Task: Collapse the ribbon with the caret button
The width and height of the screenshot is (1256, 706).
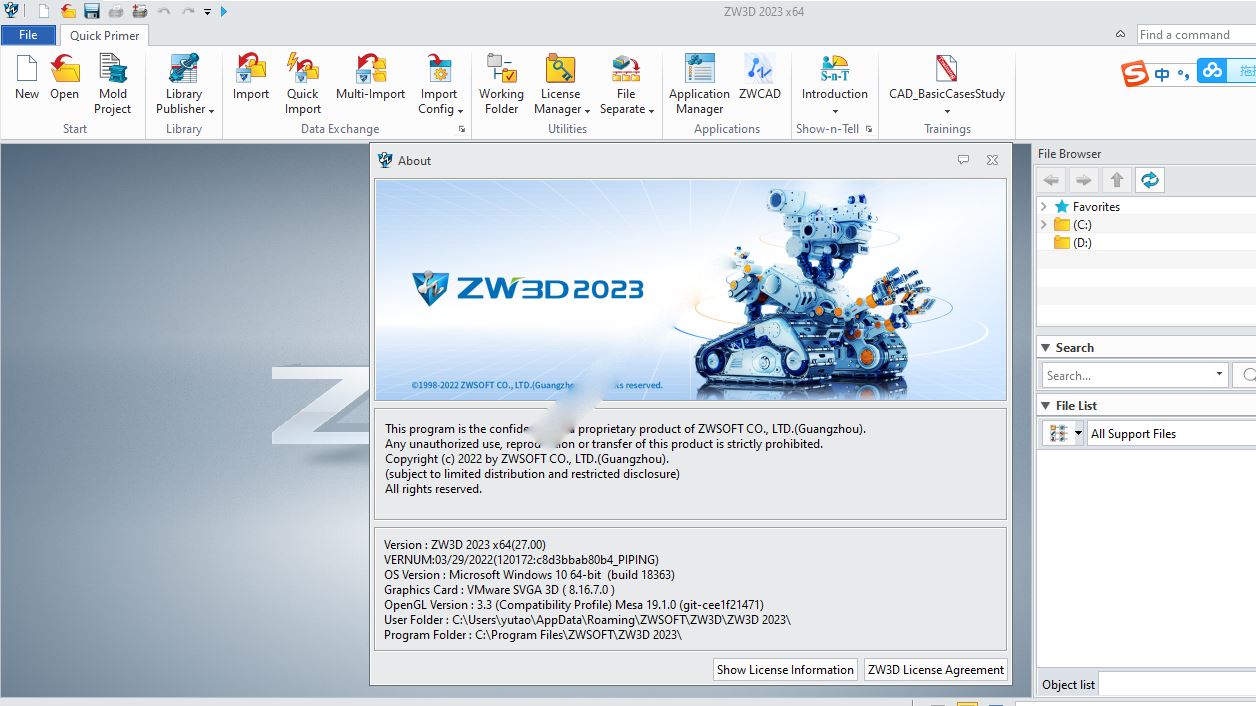Action: [x=1121, y=34]
